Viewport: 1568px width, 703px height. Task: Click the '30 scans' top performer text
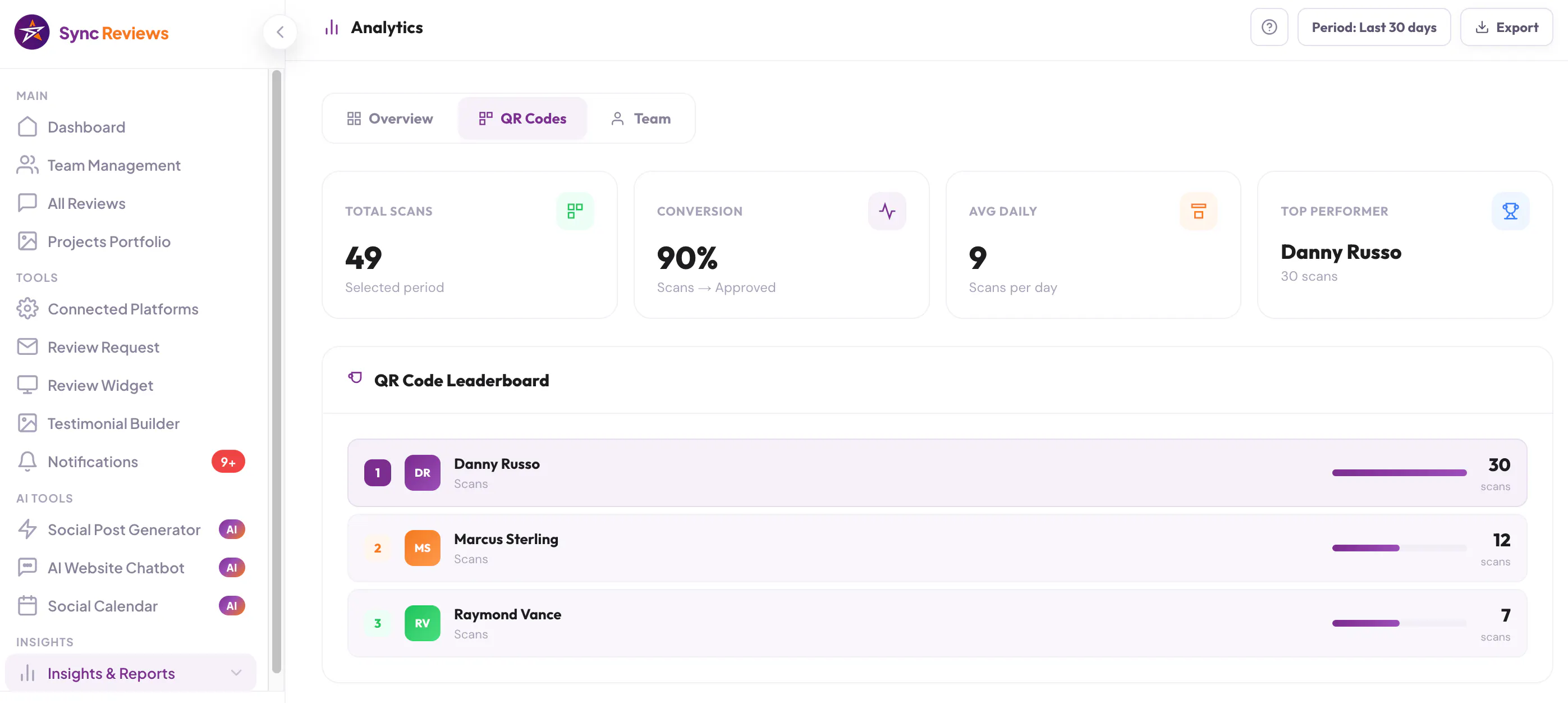[x=1309, y=276]
